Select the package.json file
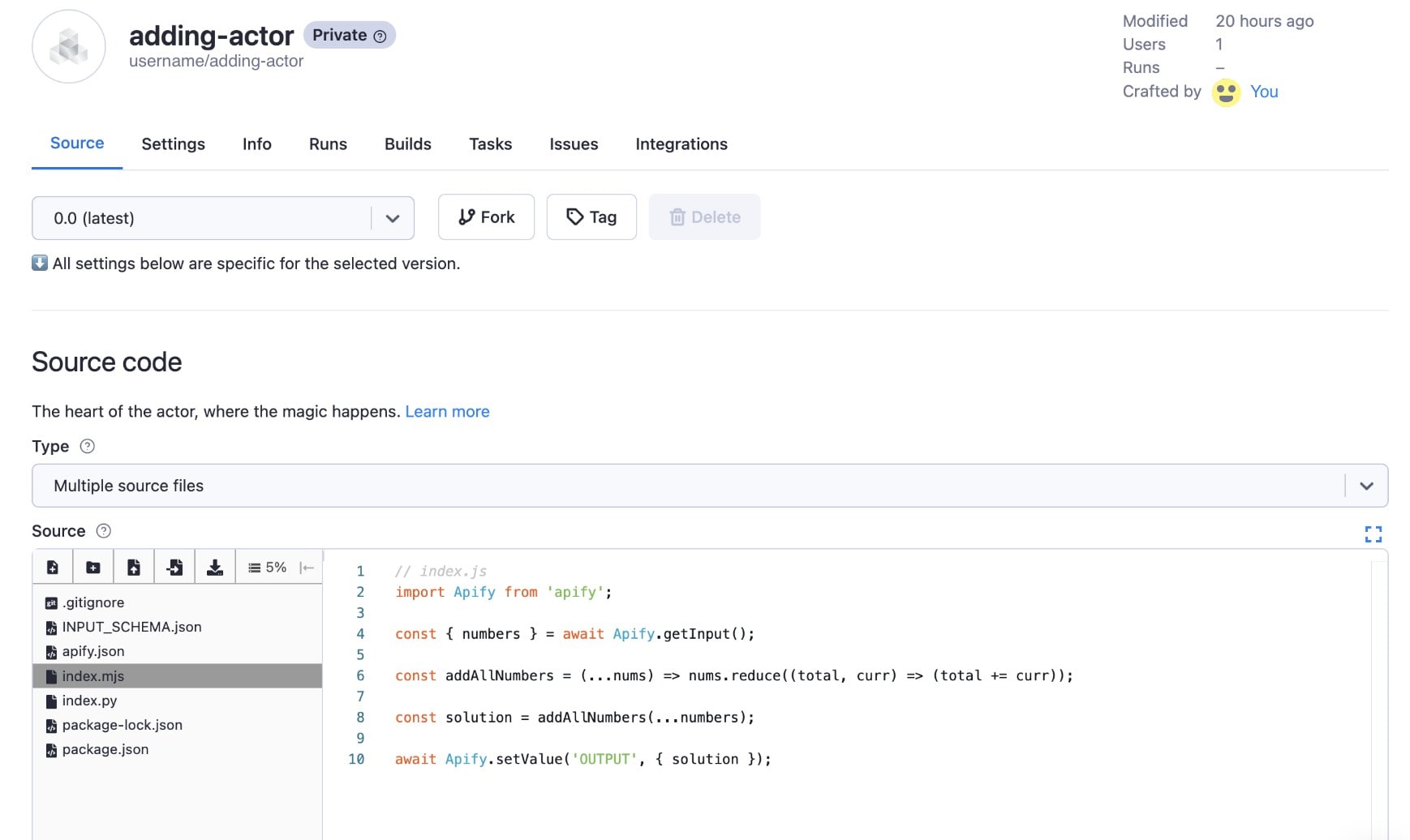 point(105,749)
